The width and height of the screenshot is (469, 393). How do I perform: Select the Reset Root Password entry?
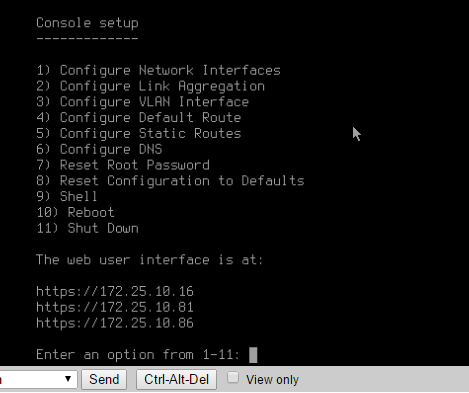tap(123, 165)
